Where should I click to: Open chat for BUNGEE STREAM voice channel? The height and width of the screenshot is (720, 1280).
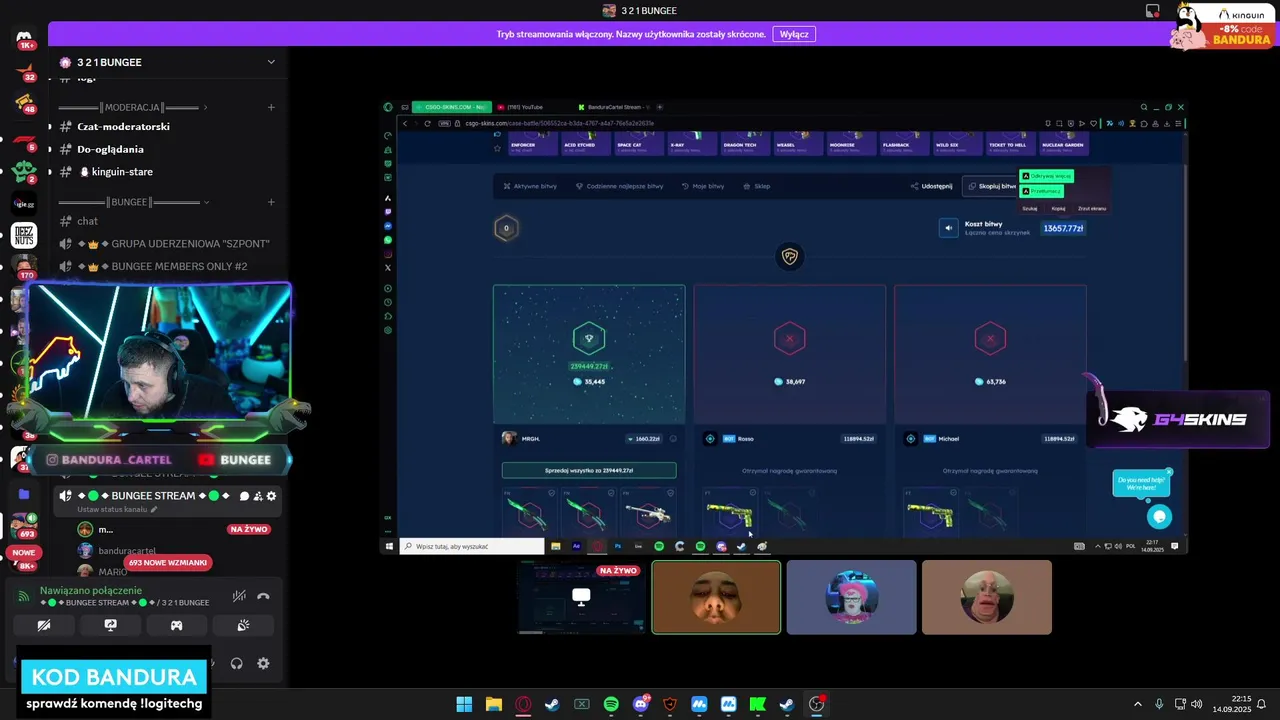[x=244, y=496]
